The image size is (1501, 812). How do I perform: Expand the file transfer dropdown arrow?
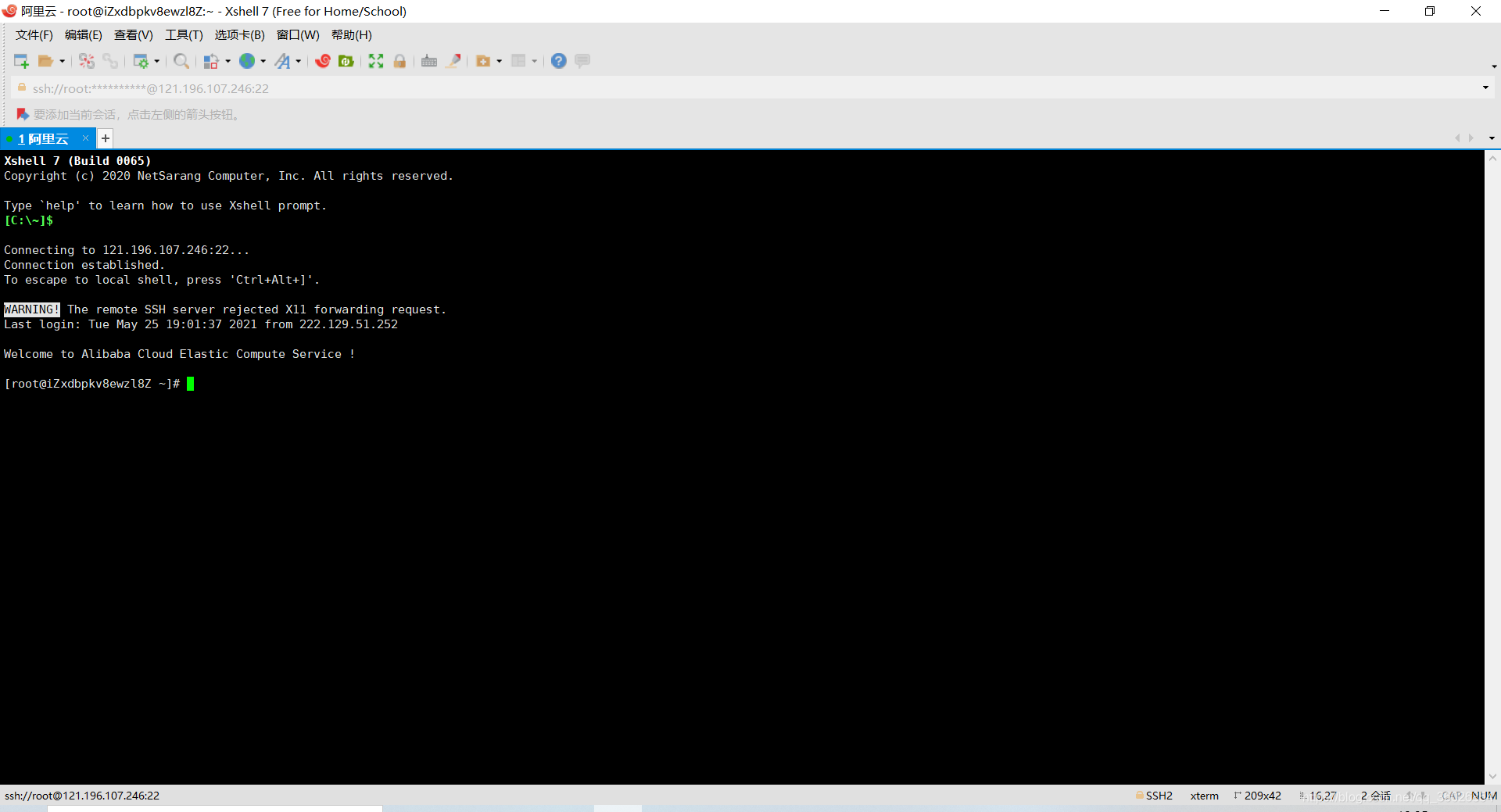click(500, 61)
